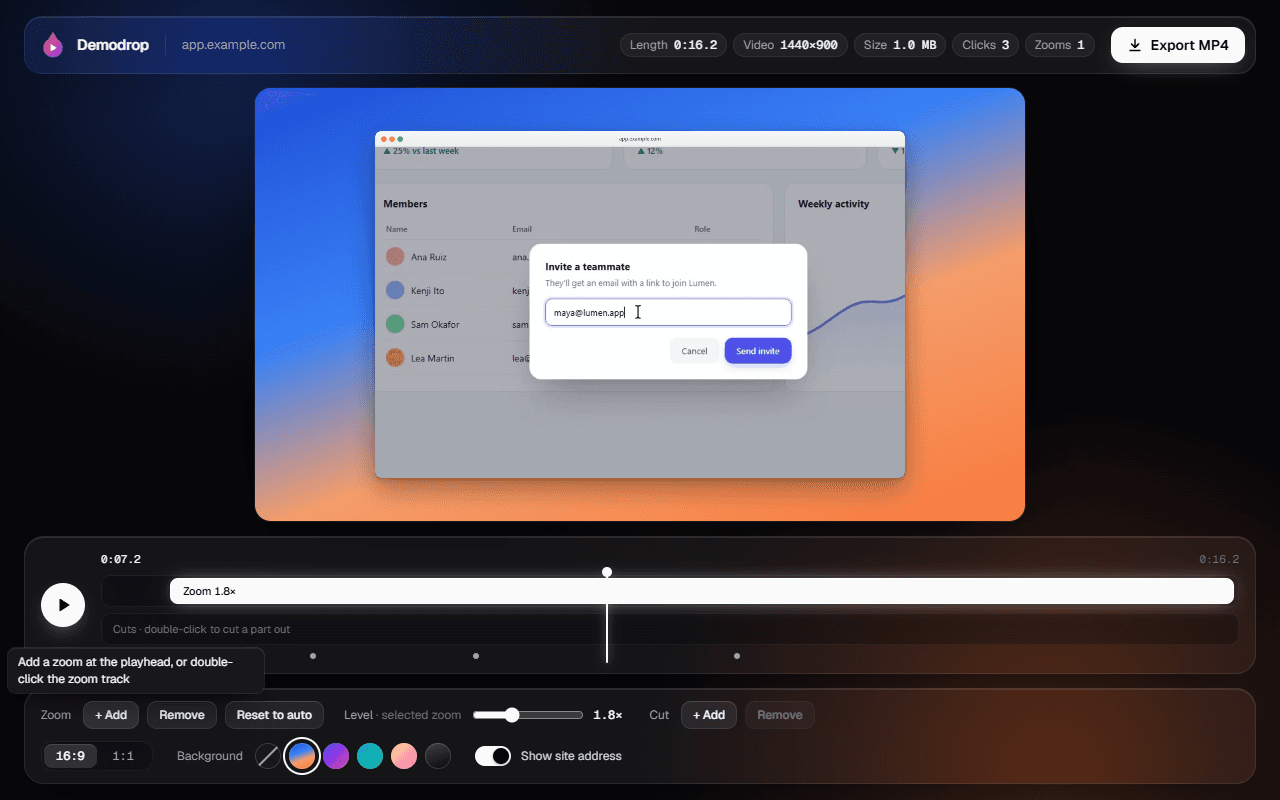
Task: Click Send invite in the preview
Action: [758, 351]
